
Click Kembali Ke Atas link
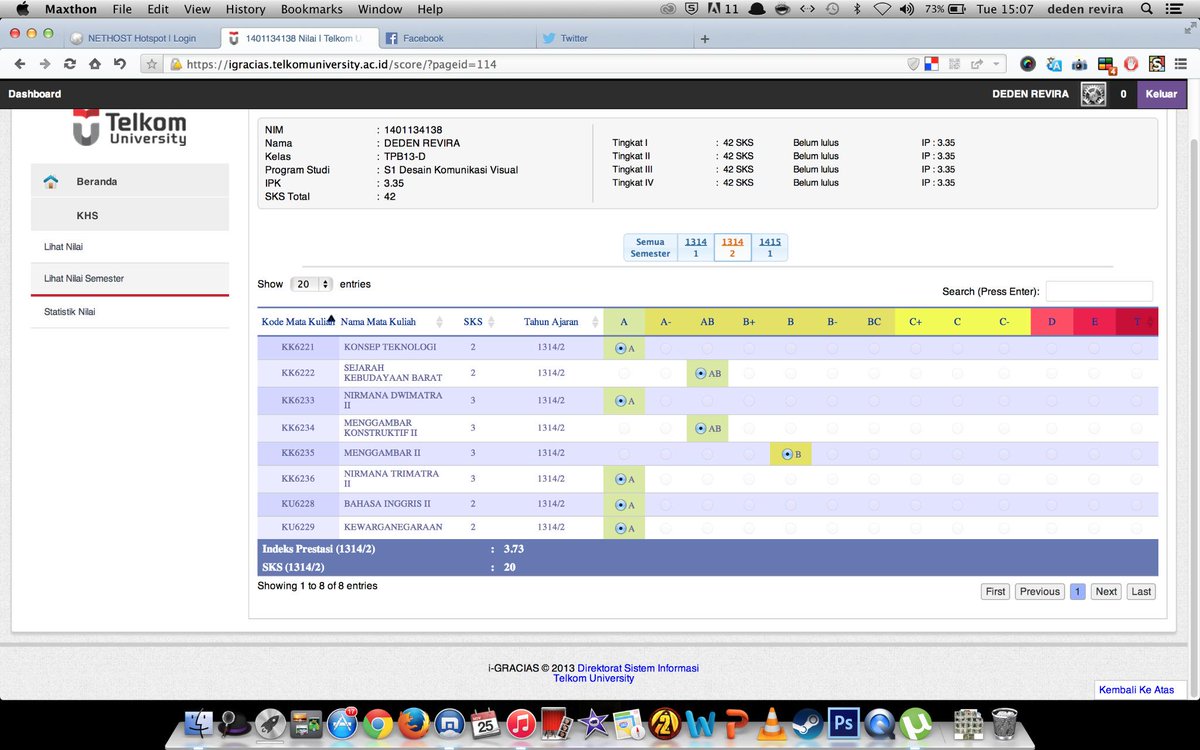pyautogui.click(x=1136, y=690)
